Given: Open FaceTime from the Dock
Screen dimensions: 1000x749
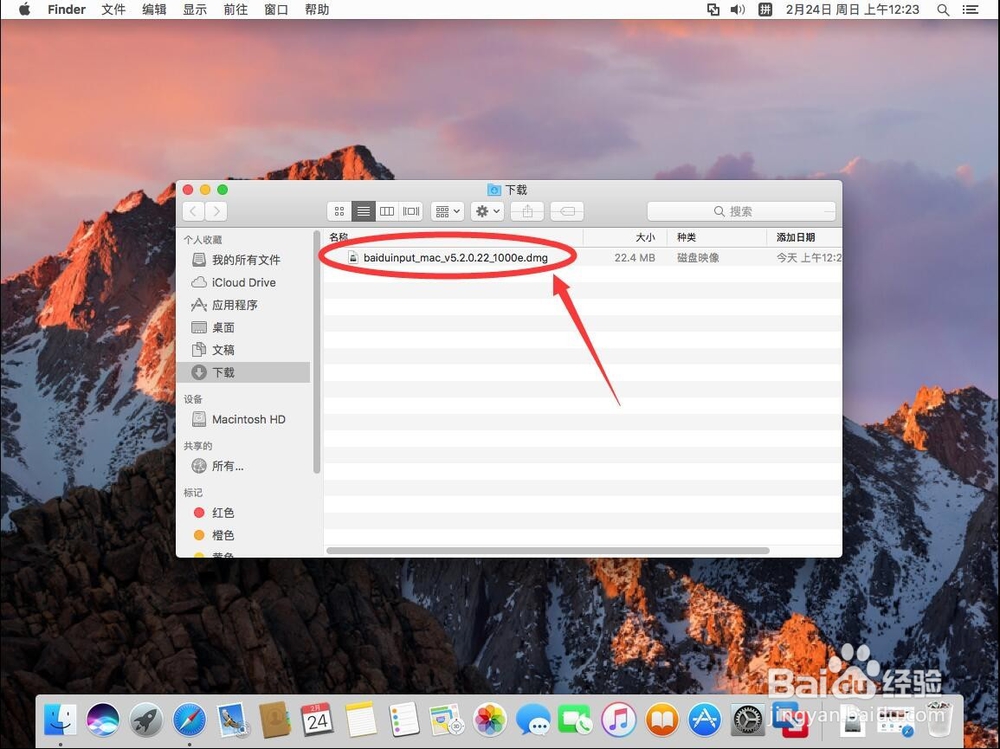Looking at the screenshot, I should 575,720.
